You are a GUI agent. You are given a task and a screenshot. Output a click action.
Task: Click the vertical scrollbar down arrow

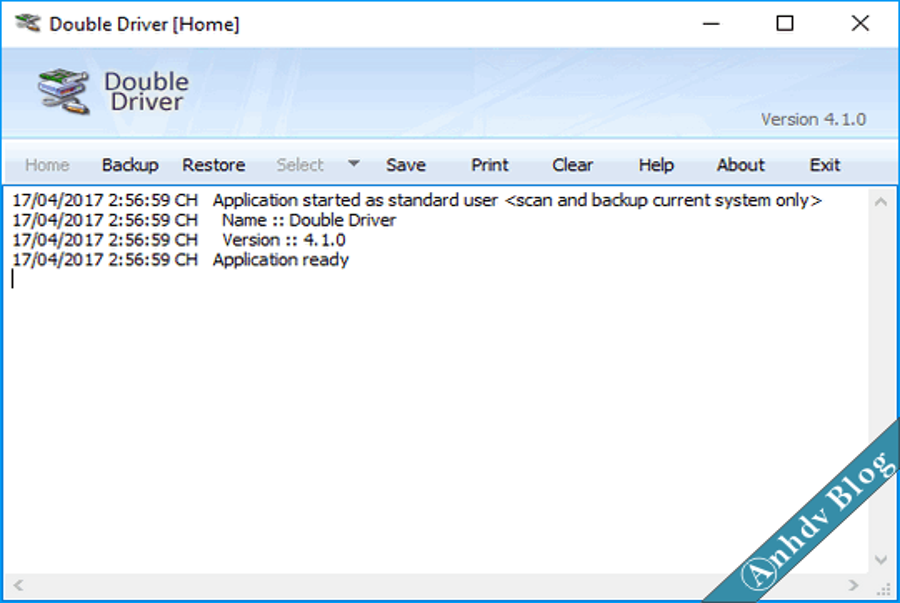tap(881, 559)
